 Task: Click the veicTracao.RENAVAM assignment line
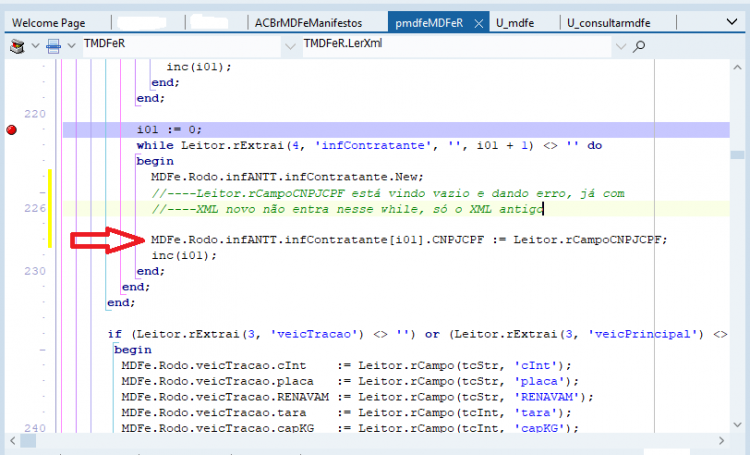[x=357, y=397]
